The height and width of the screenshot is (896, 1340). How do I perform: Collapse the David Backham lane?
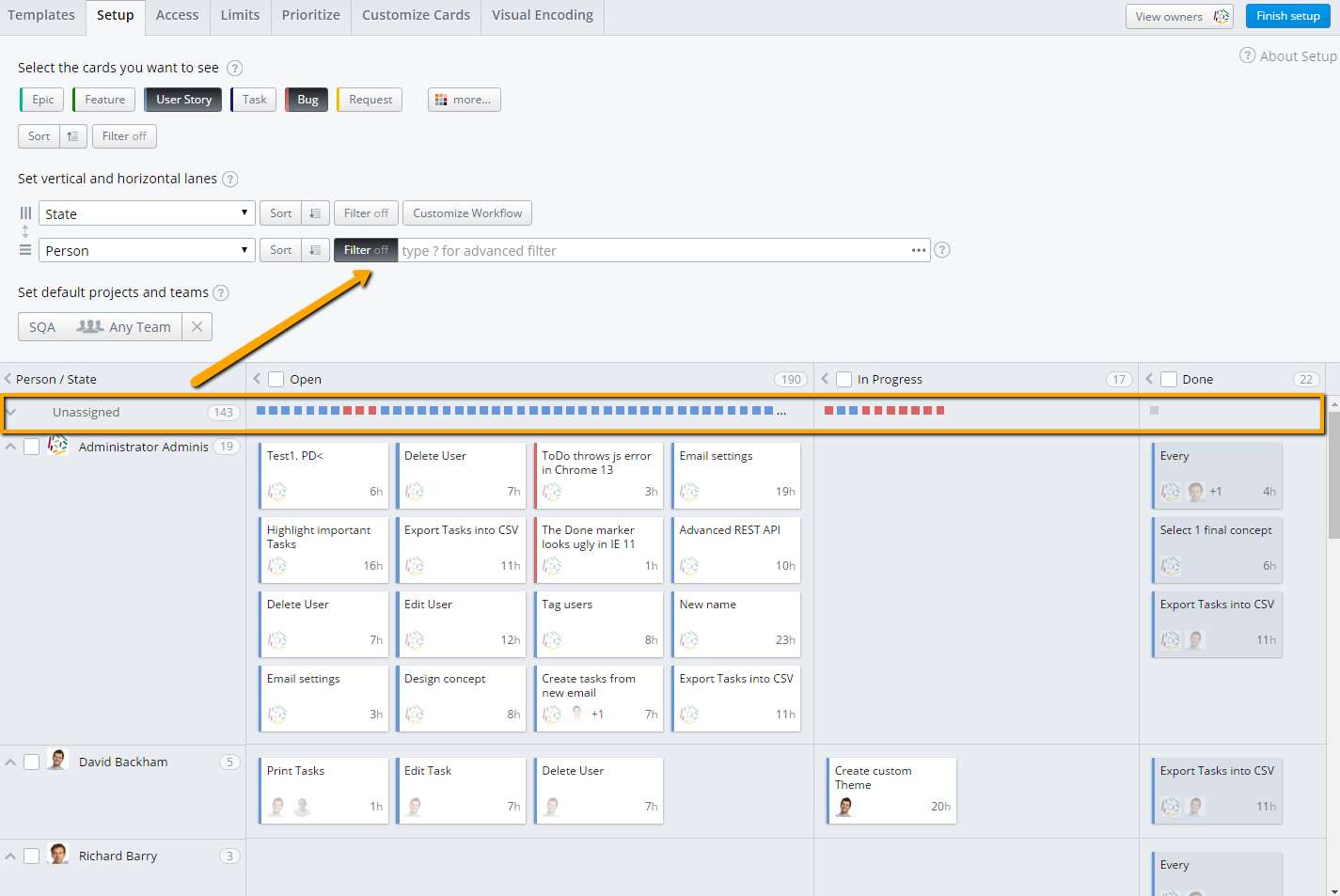tap(10, 762)
